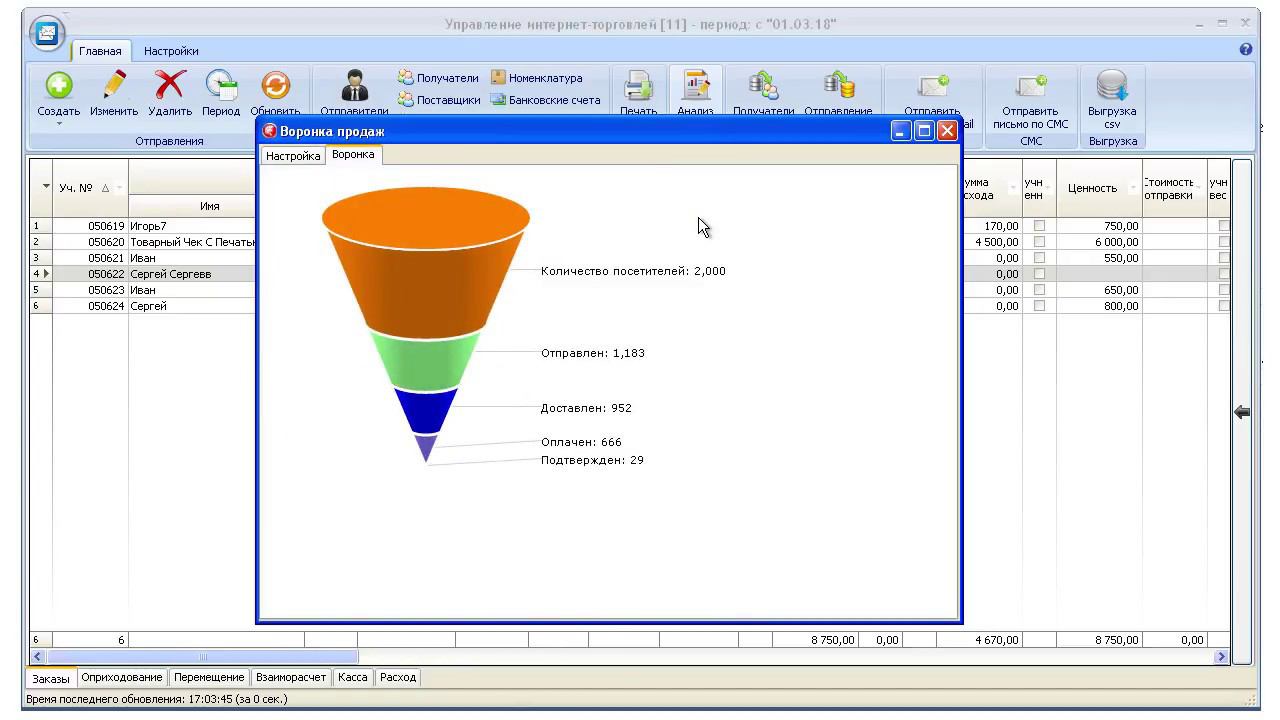The height and width of the screenshot is (720, 1280).
Task: Click the Анализ chart icon
Action: pyautogui.click(x=695, y=85)
